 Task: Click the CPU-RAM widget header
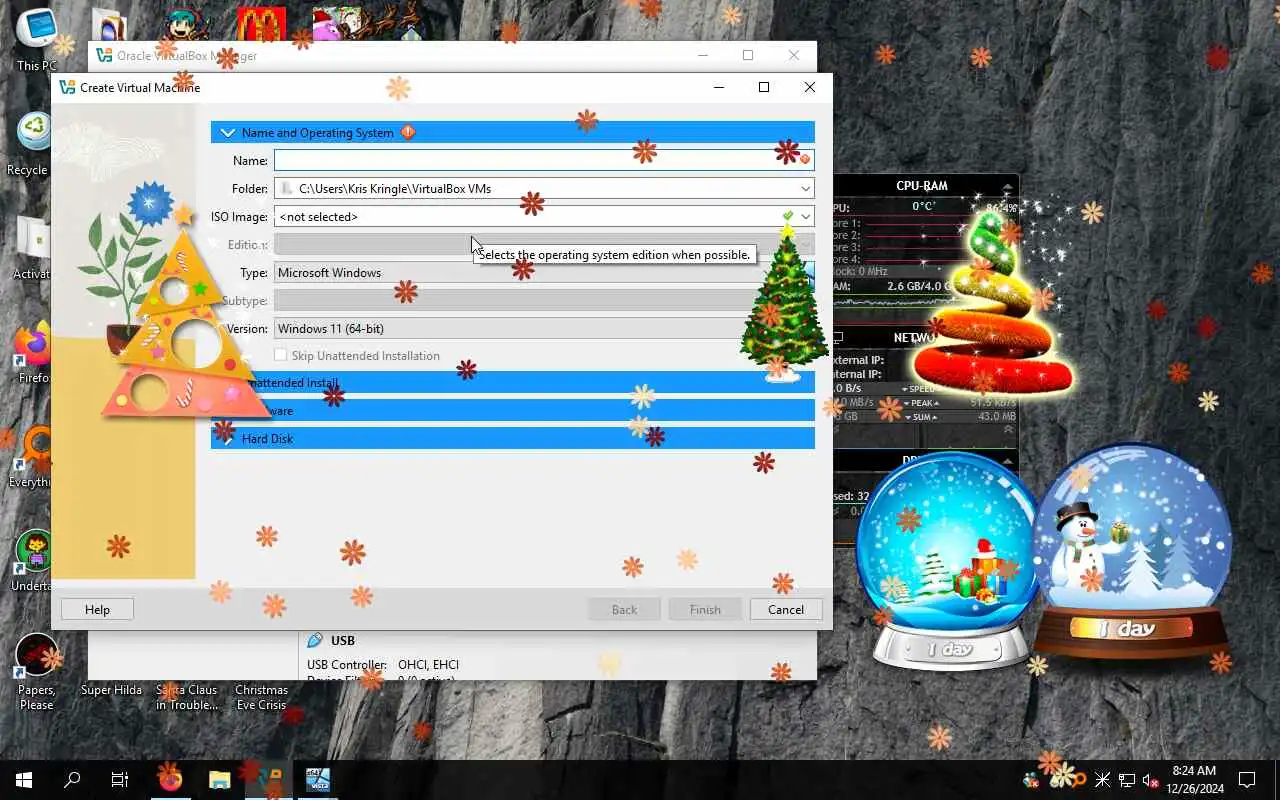coord(922,186)
